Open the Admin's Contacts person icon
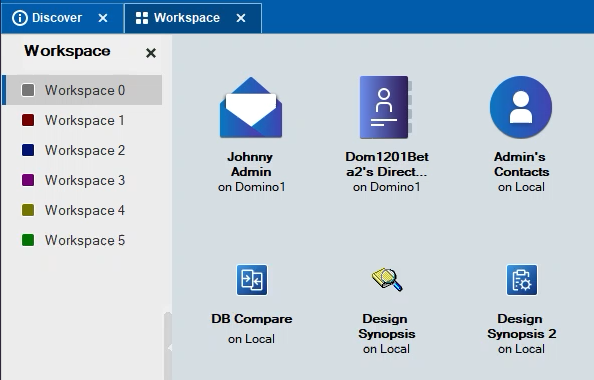The height and width of the screenshot is (380, 594). 521,107
